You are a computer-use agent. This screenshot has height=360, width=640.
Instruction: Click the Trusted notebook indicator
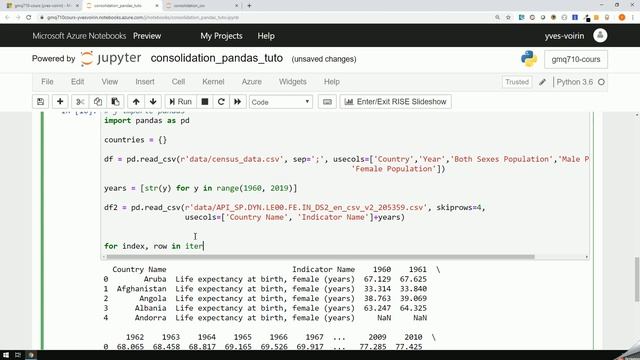517,82
